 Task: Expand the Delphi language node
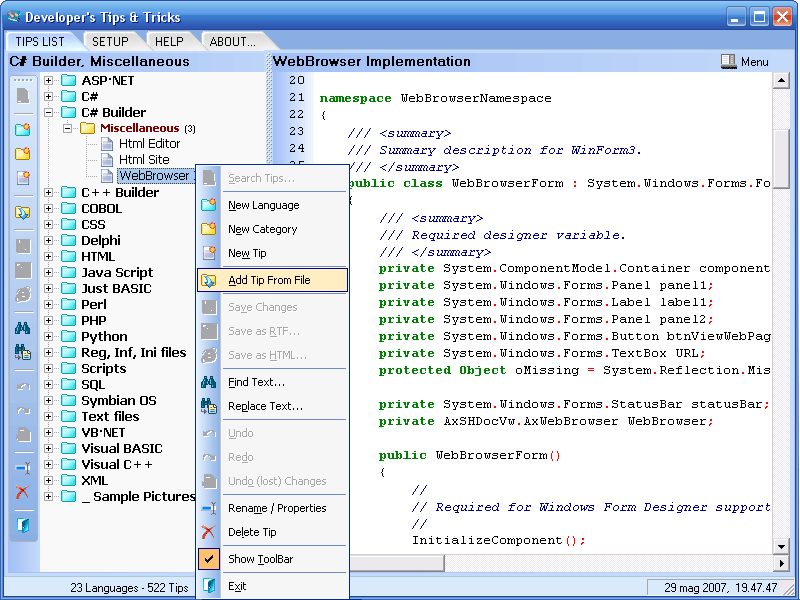(48, 240)
